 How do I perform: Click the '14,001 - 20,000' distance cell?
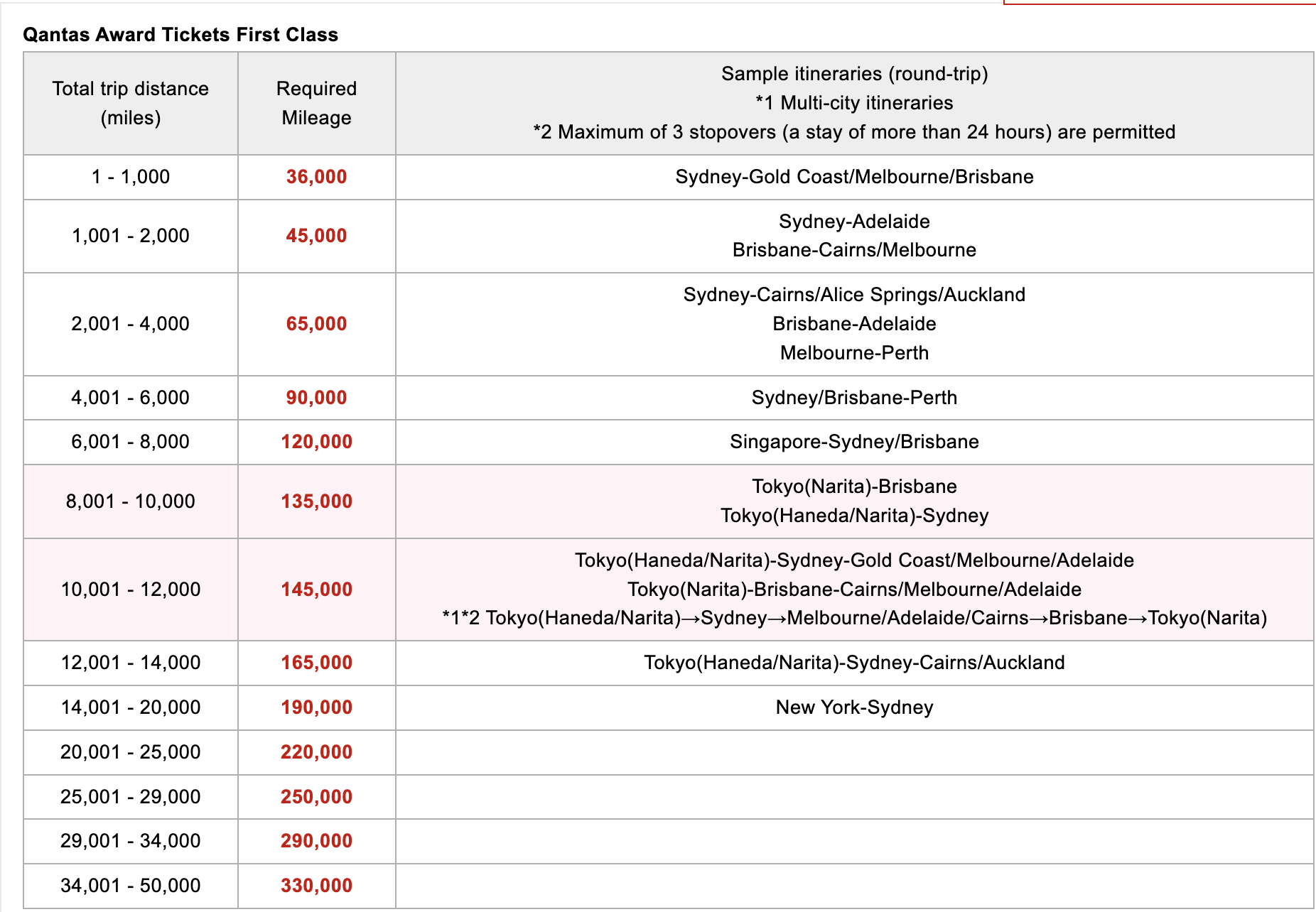131,707
